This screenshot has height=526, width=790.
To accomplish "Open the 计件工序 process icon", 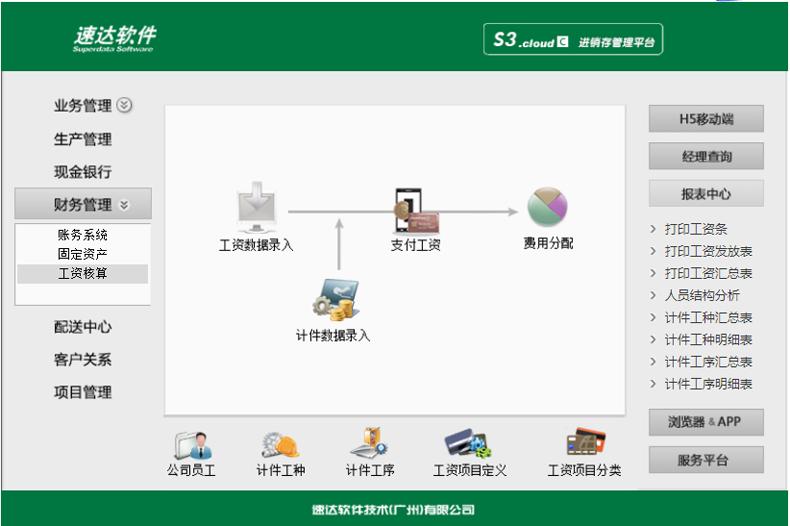I will tap(369, 442).
